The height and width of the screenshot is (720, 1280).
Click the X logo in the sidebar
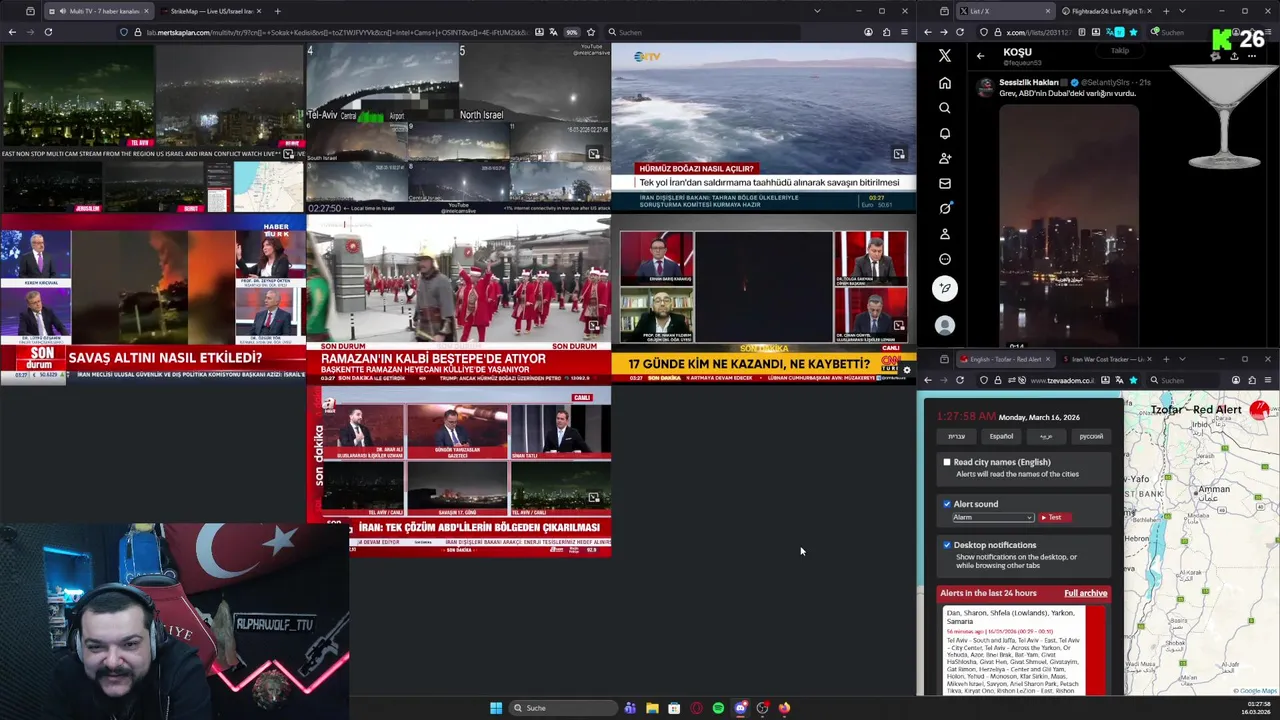[945, 56]
